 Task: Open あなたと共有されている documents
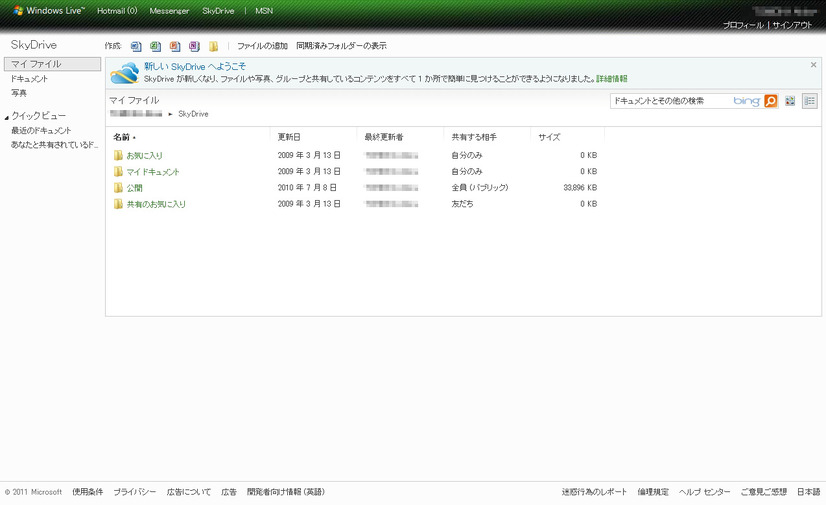54,145
